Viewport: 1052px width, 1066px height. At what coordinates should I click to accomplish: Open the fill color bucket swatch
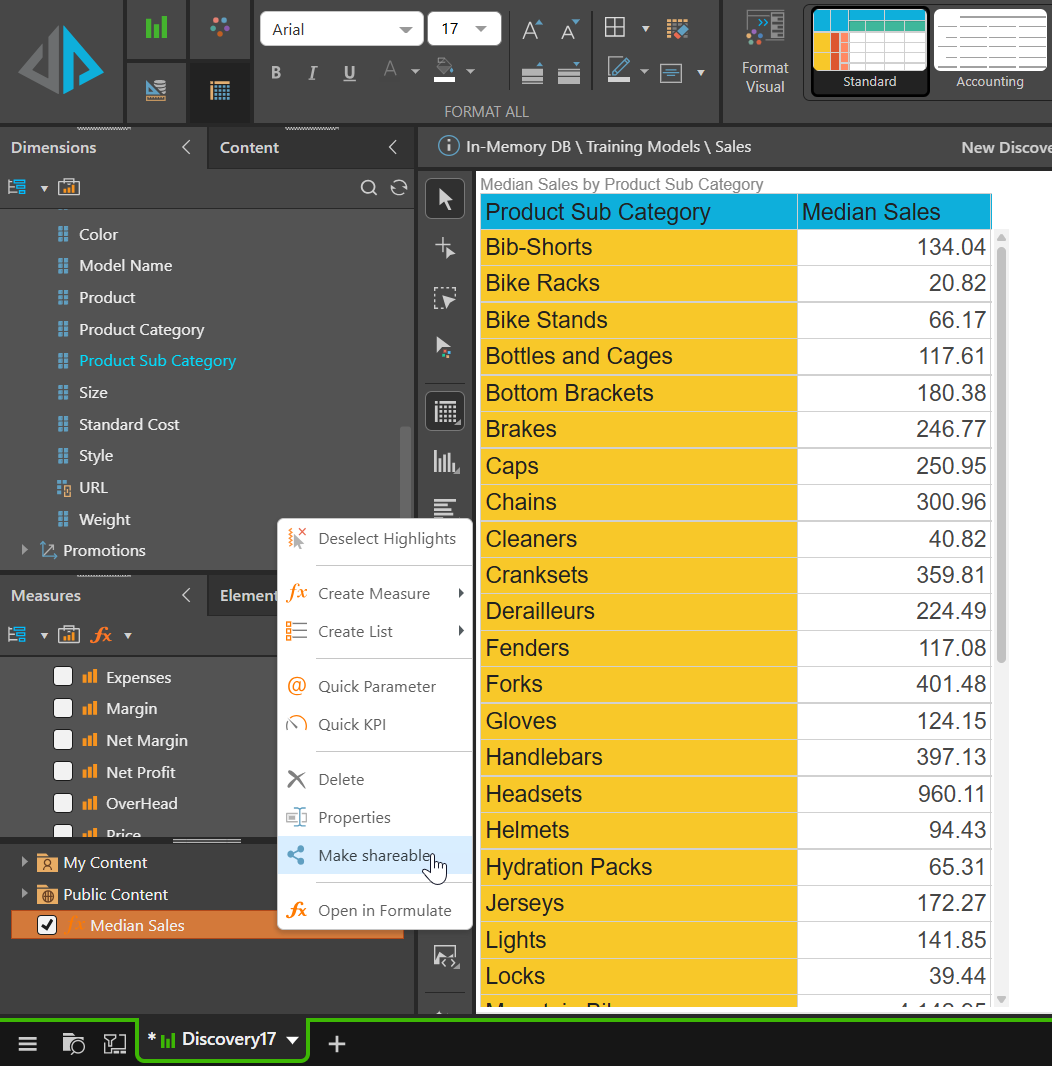(444, 70)
